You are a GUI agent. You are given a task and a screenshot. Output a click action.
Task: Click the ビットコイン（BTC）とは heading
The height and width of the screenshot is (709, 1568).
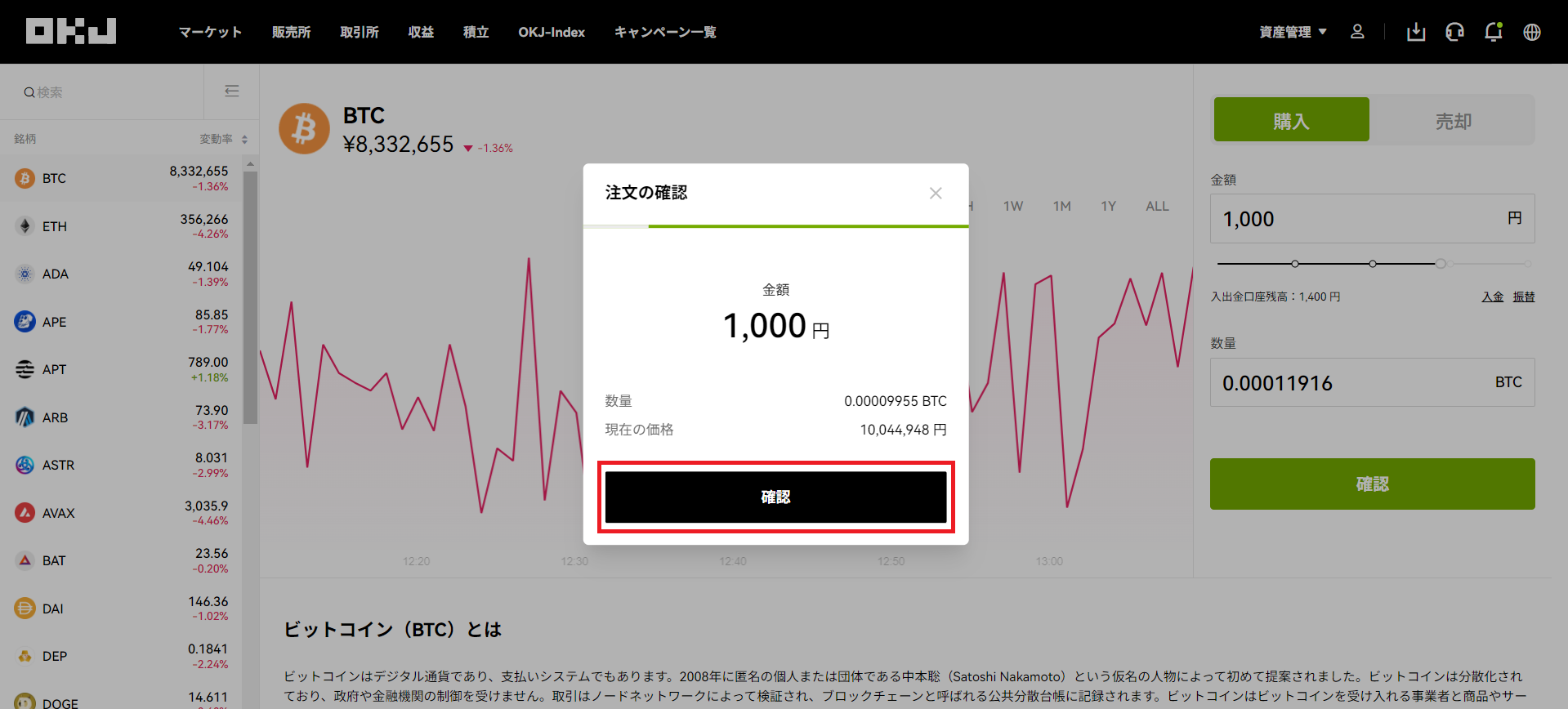392,630
